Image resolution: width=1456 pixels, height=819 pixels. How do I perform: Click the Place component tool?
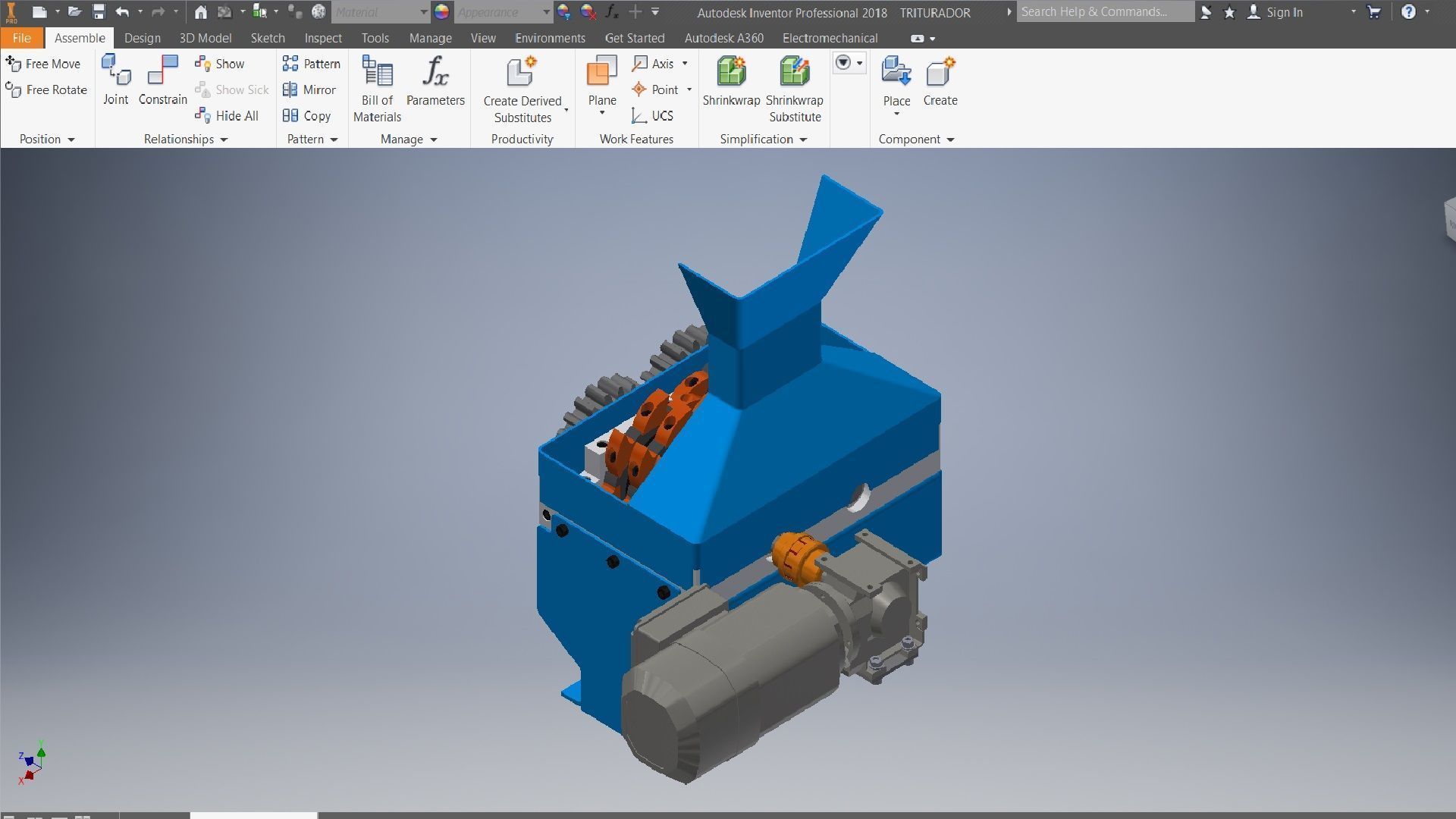[x=896, y=80]
